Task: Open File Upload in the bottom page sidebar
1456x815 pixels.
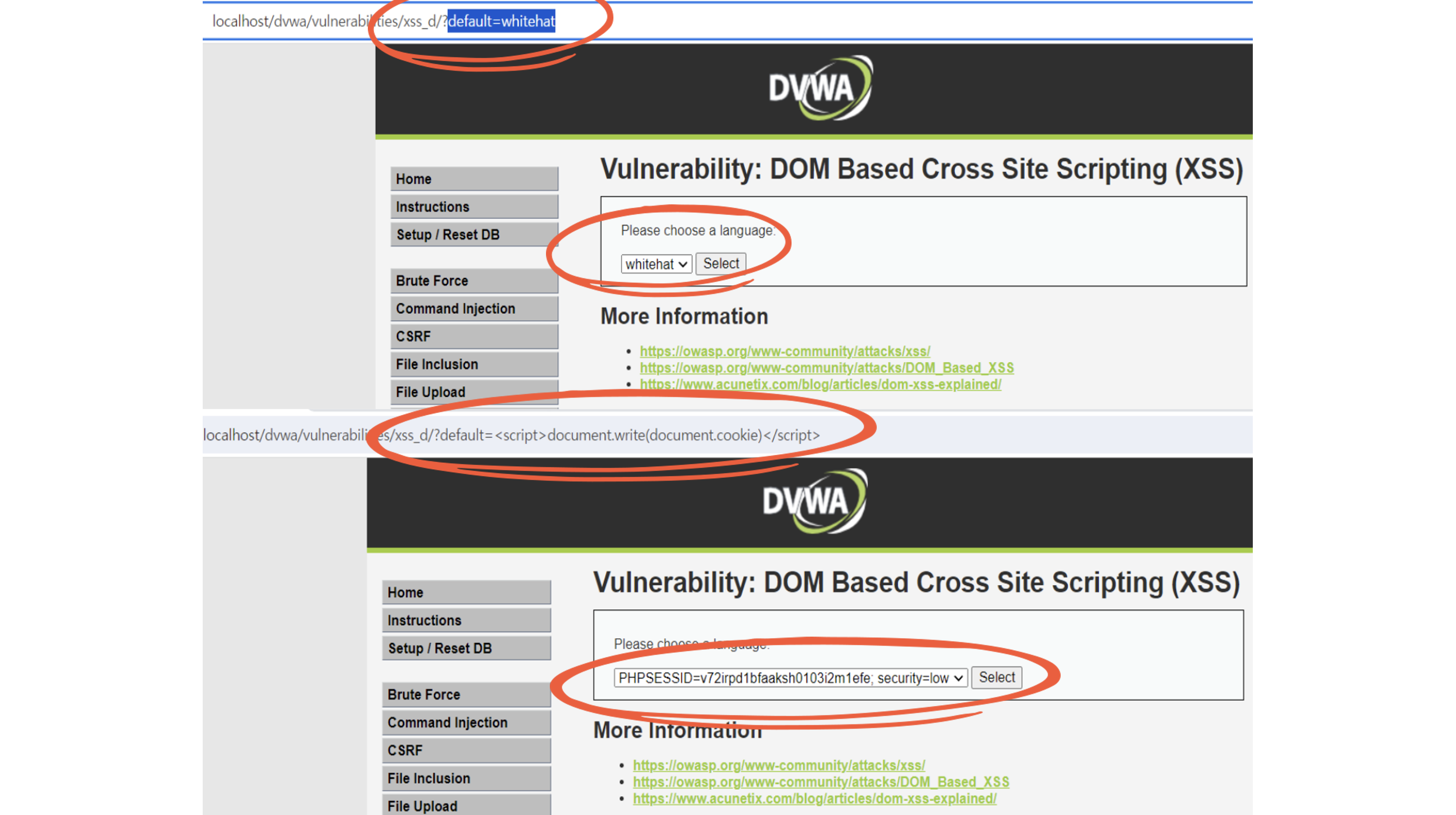Action: tap(466, 805)
